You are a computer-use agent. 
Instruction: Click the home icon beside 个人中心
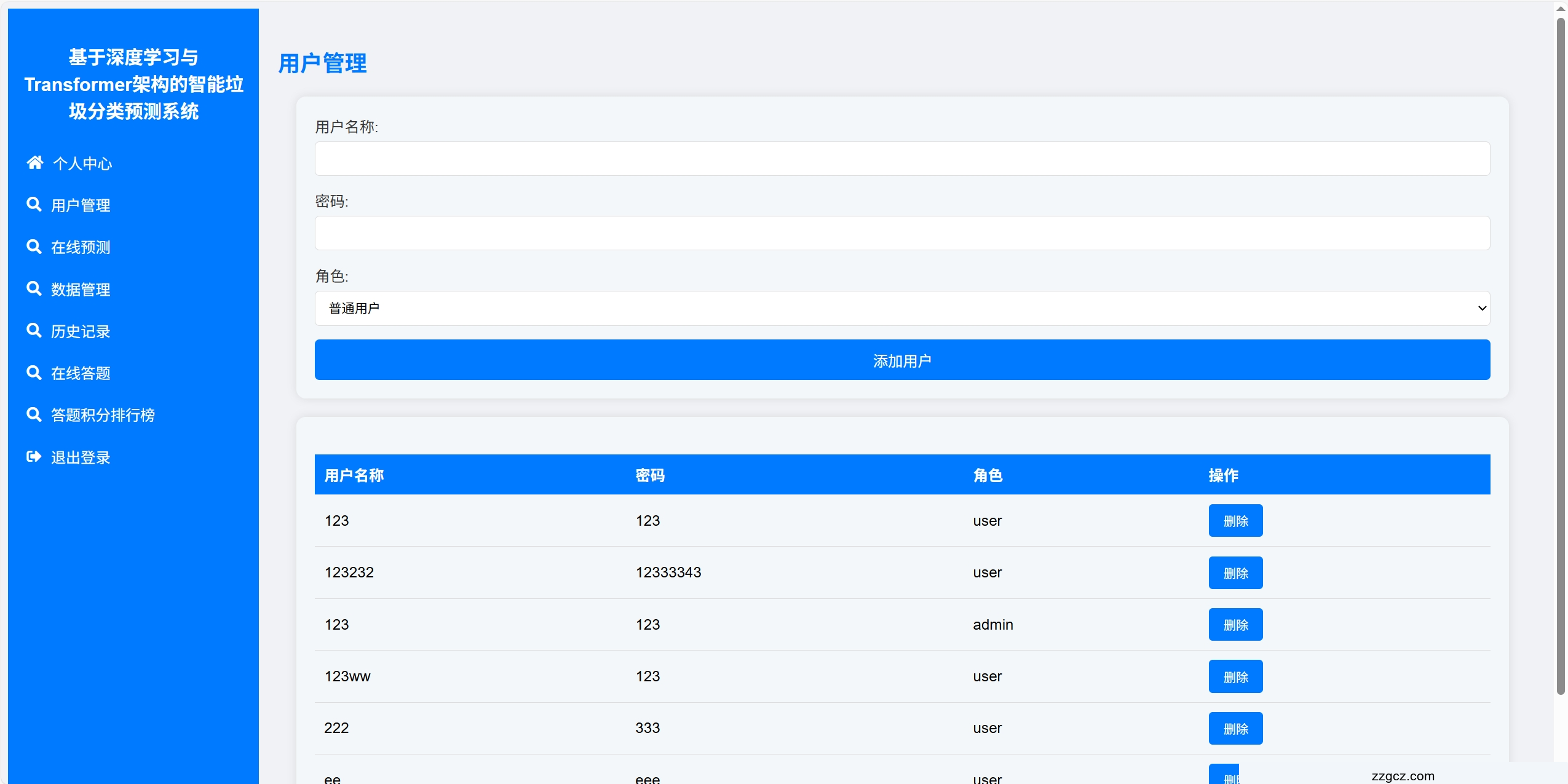tap(34, 163)
